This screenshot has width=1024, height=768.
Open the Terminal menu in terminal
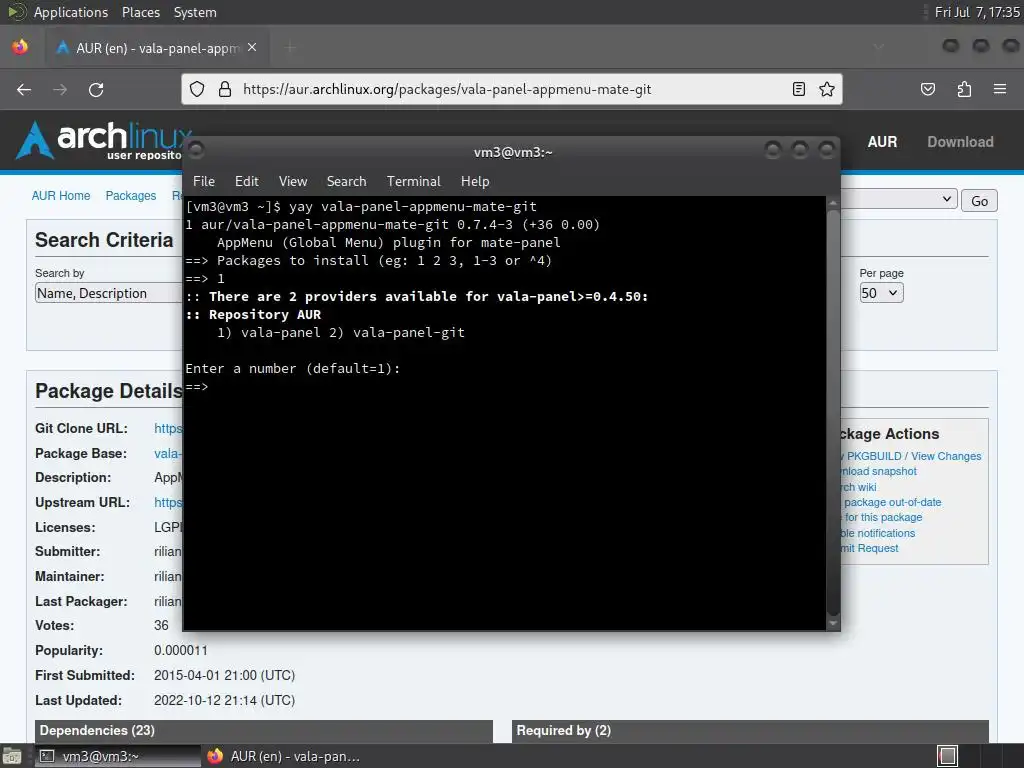(x=413, y=182)
